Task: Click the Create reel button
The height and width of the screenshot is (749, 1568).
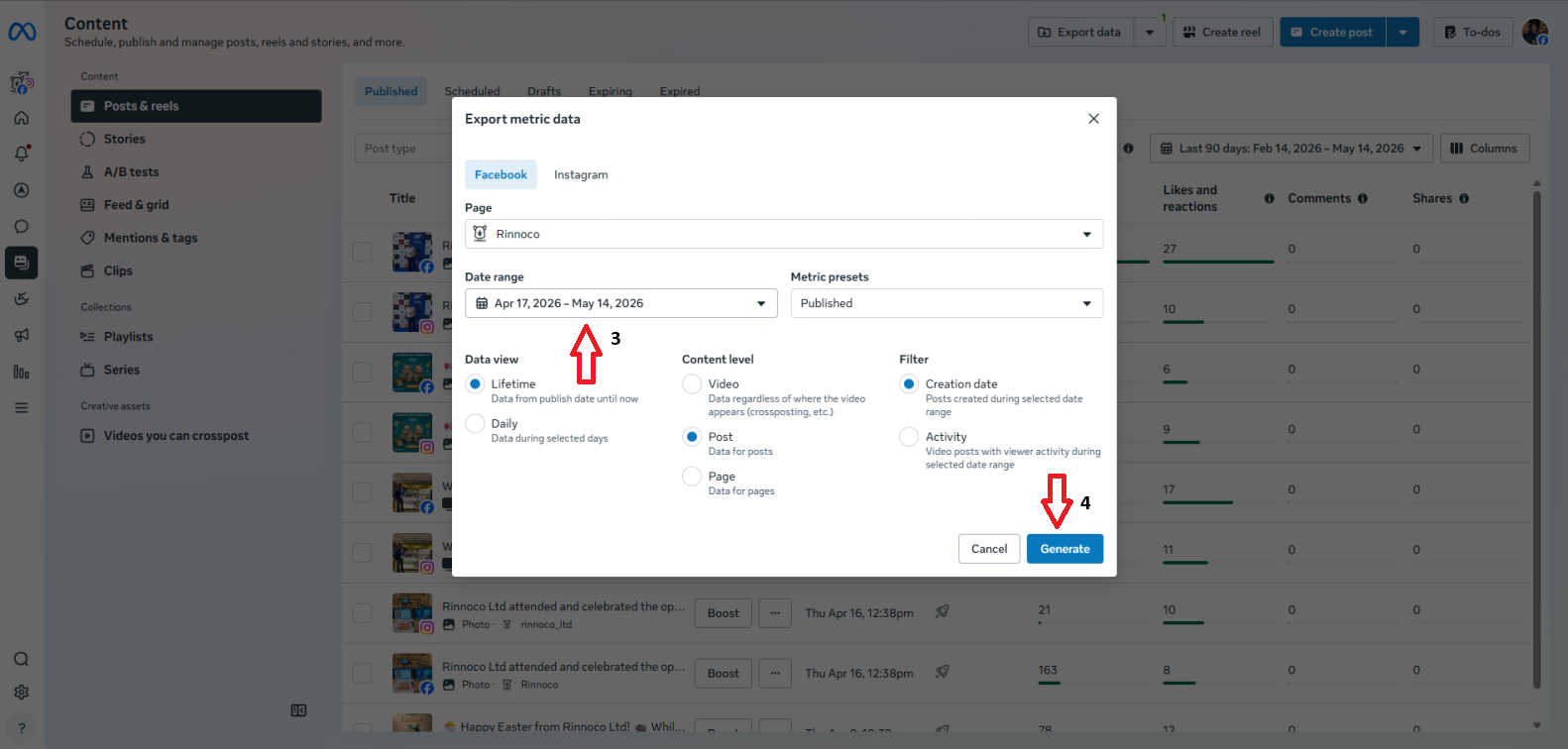Action: point(1223,32)
